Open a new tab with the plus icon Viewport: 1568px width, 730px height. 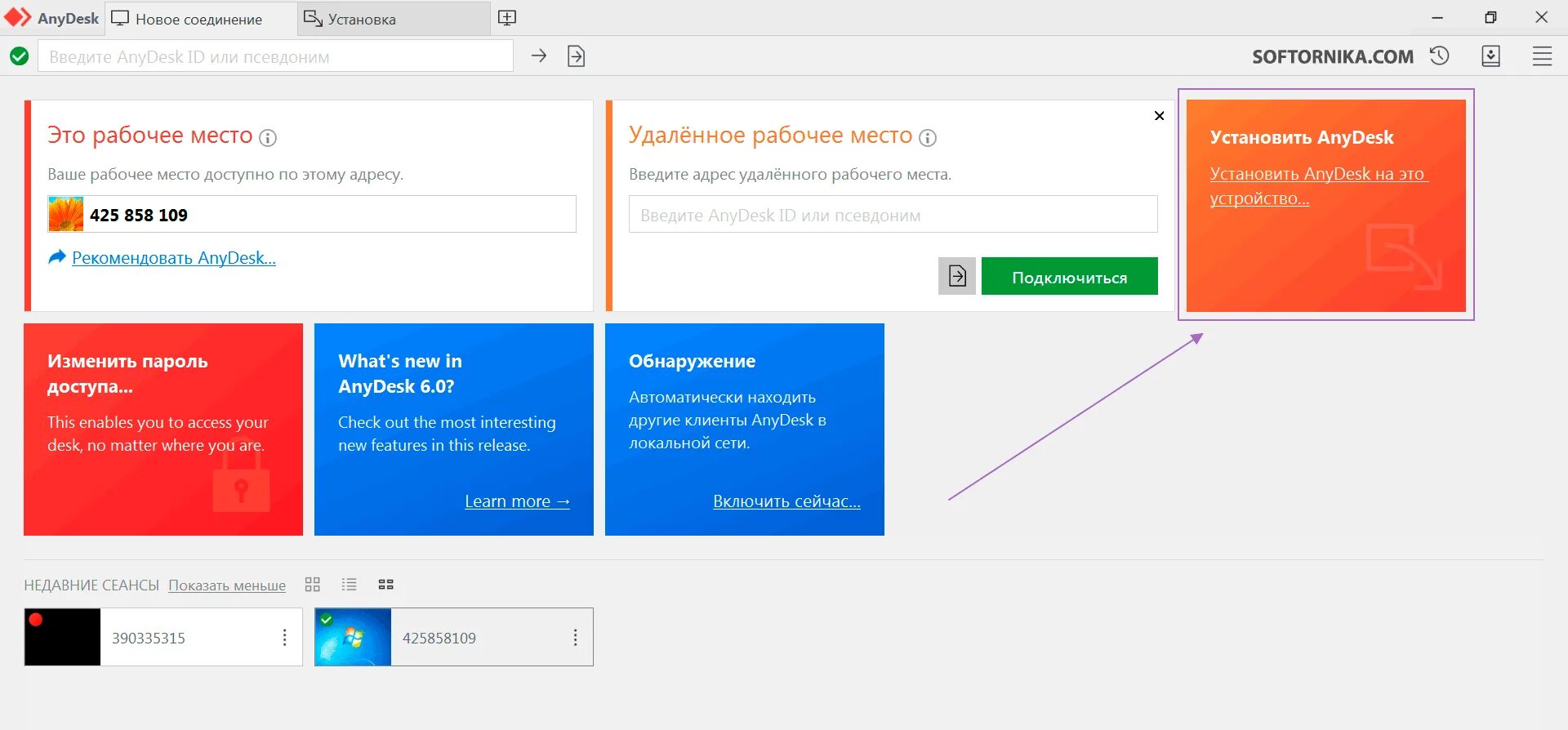point(507,18)
